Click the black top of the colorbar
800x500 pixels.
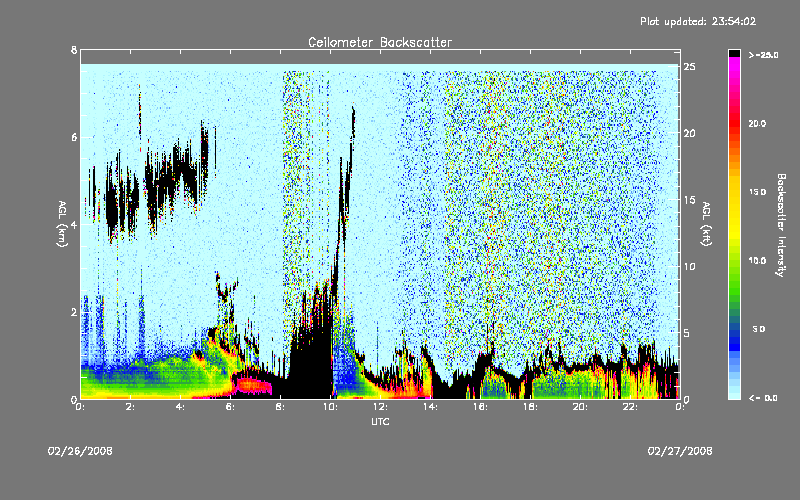734,53
